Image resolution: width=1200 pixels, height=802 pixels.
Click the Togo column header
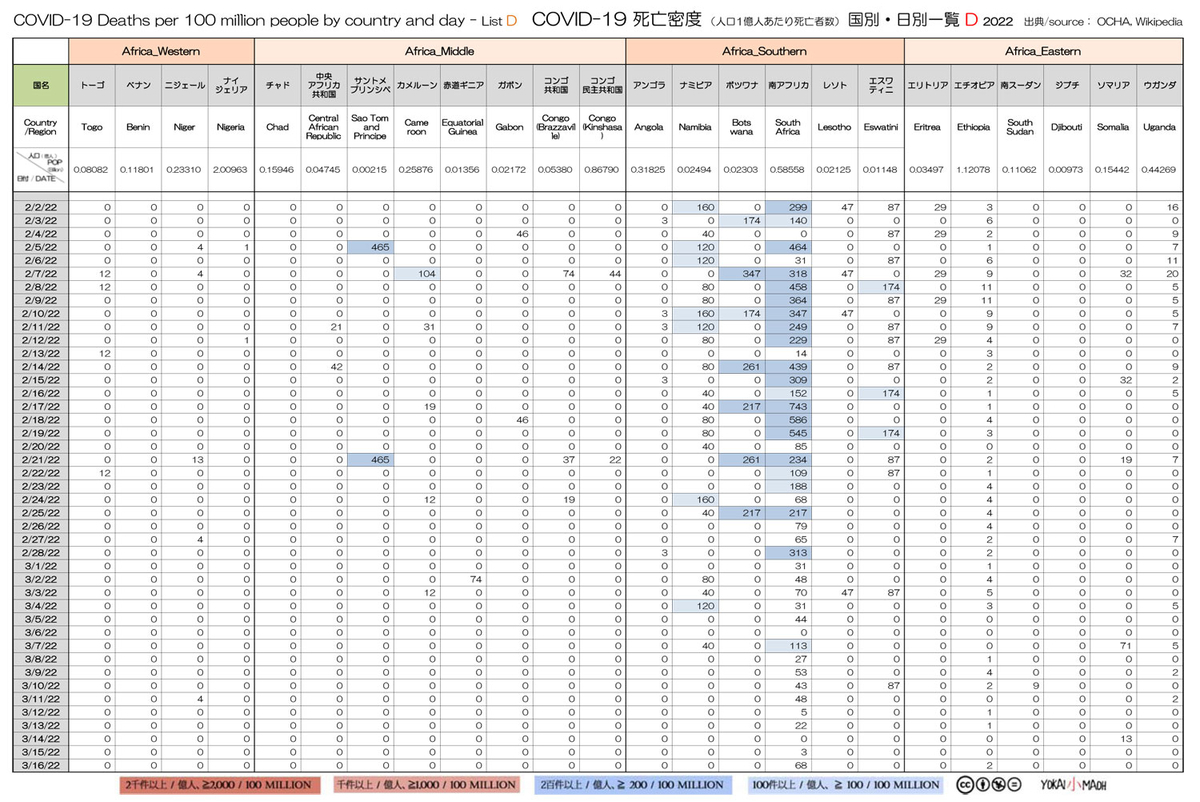(x=92, y=127)
